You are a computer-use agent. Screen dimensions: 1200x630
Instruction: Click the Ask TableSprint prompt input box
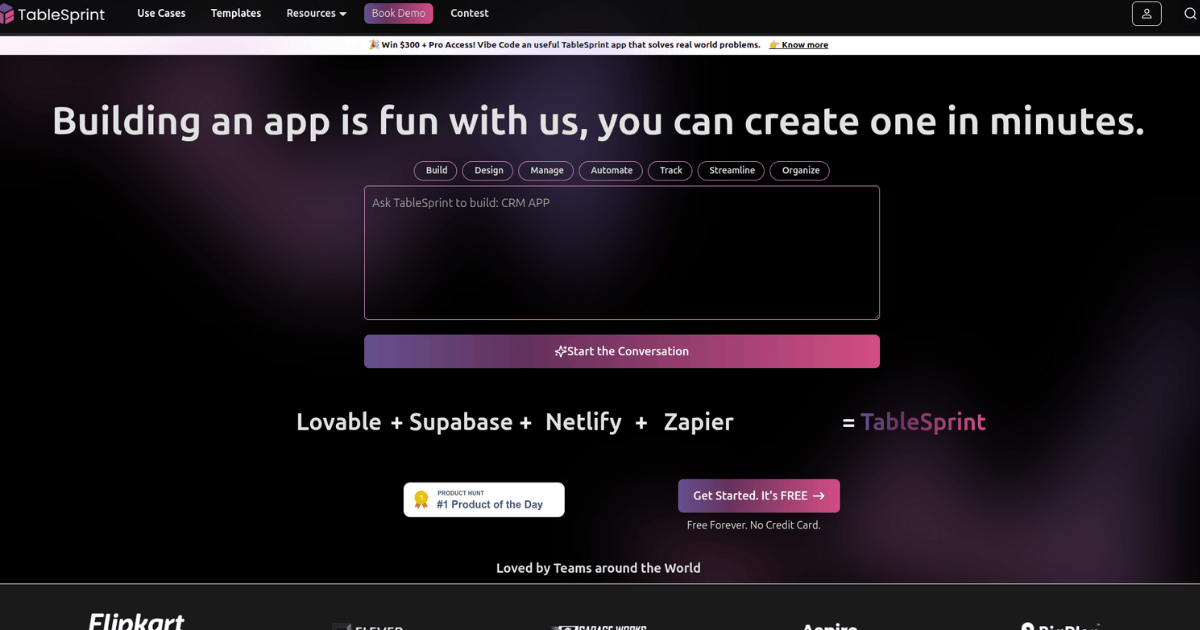621,252
